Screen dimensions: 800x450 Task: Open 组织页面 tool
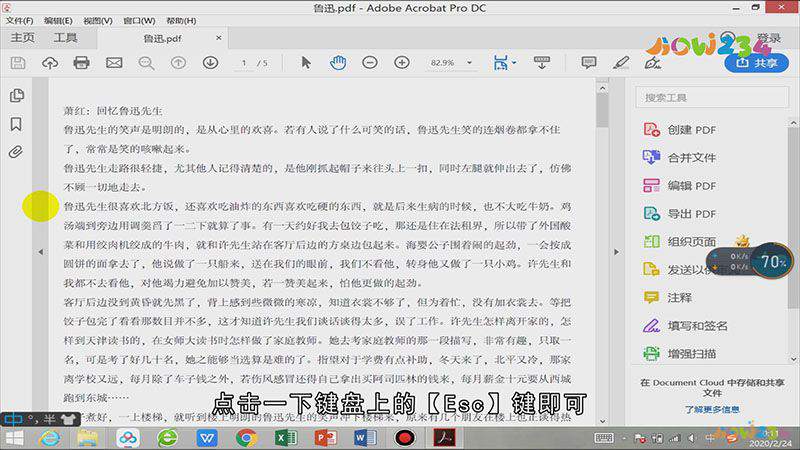680,241
